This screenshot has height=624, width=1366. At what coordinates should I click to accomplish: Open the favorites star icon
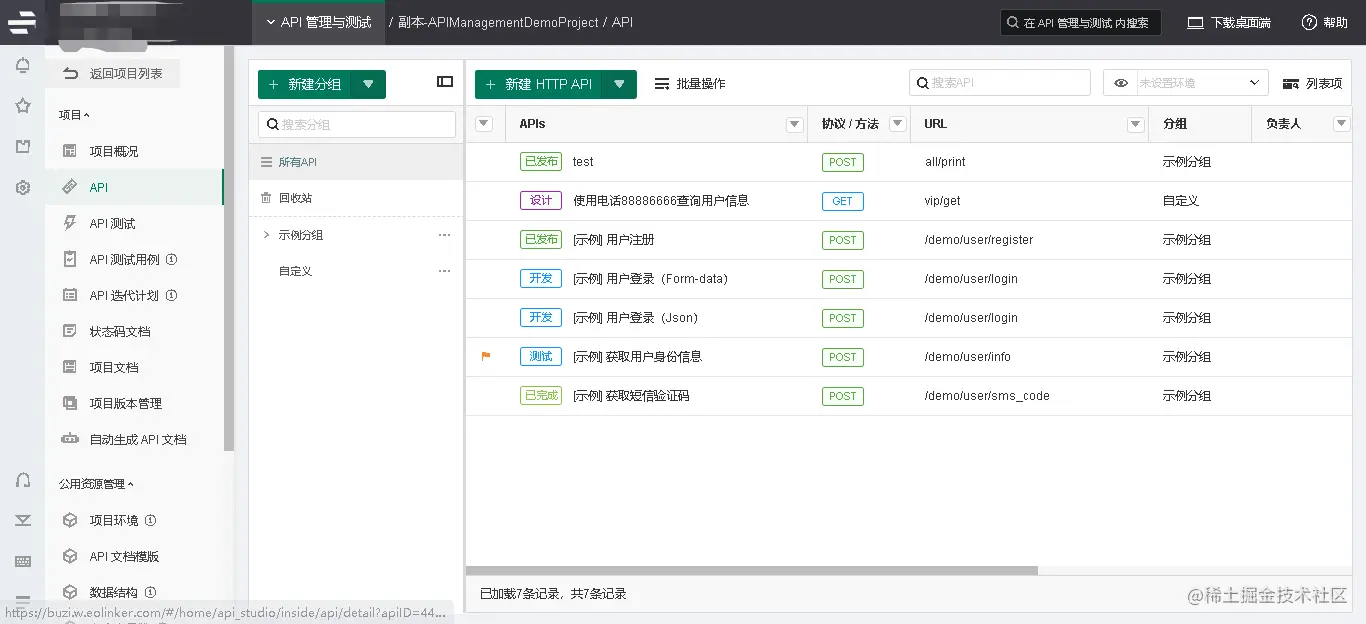pyautogui.click(x=22, y=106)
